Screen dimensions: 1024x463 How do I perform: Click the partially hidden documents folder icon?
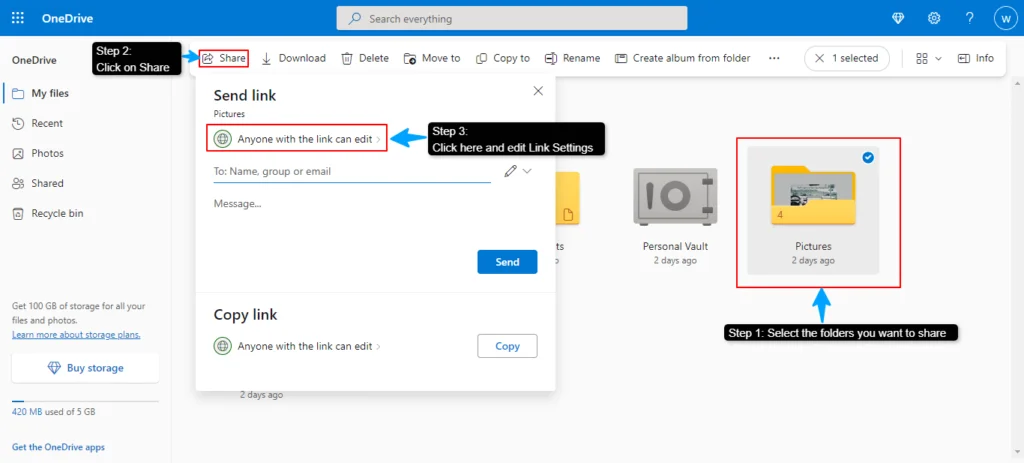point(568,199)
